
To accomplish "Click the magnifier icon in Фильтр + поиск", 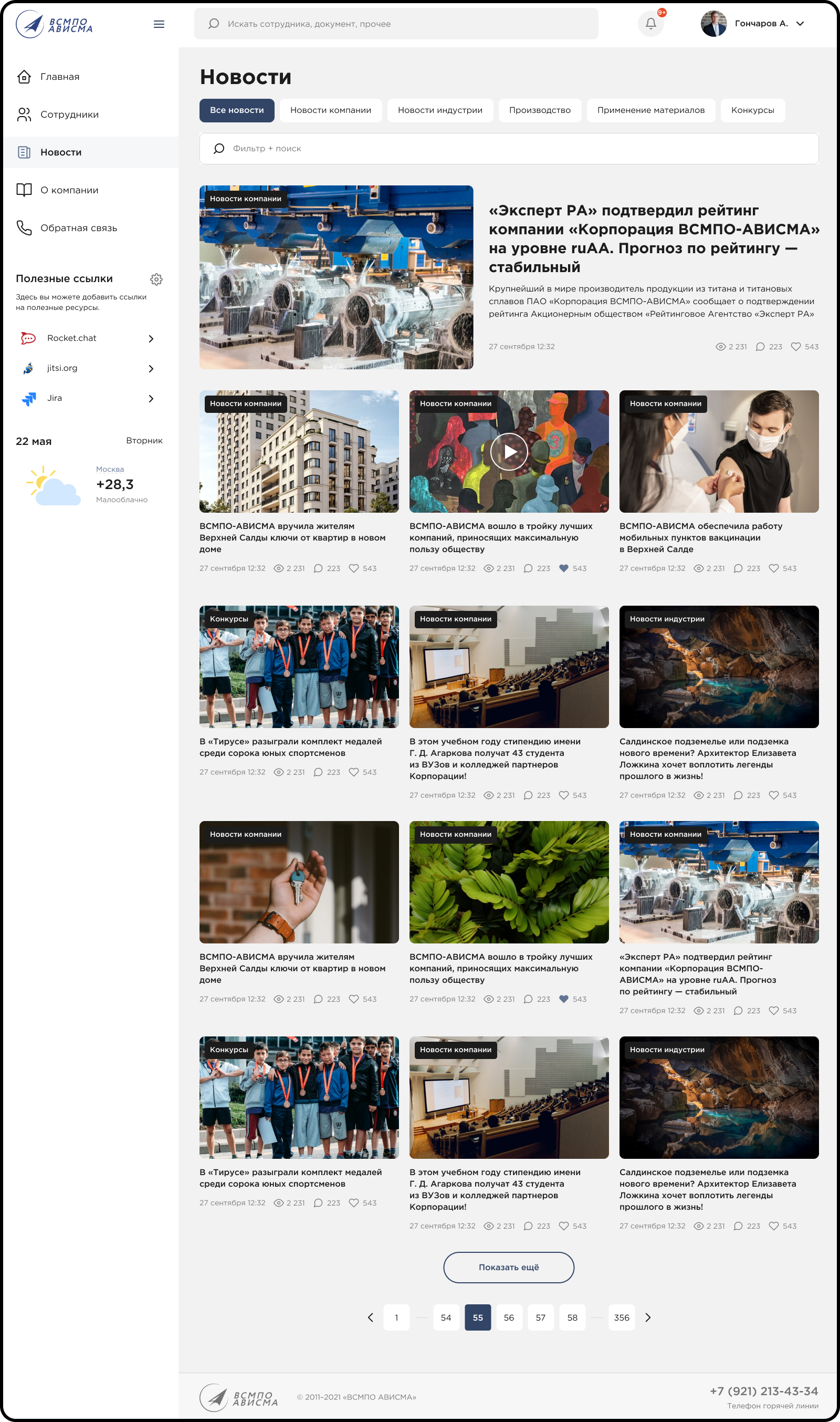I will [219, 149].
